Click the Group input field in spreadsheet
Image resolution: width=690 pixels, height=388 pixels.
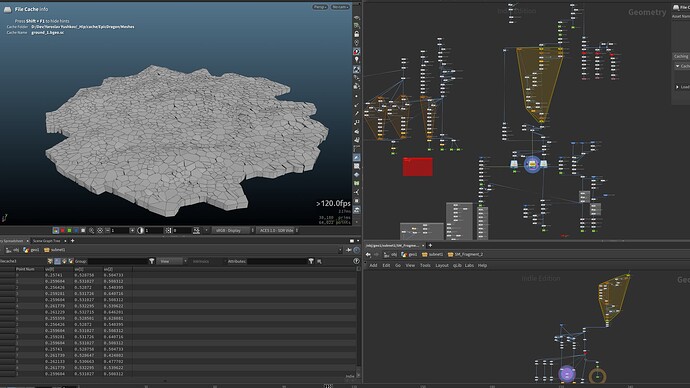click(x=118, y=261)
